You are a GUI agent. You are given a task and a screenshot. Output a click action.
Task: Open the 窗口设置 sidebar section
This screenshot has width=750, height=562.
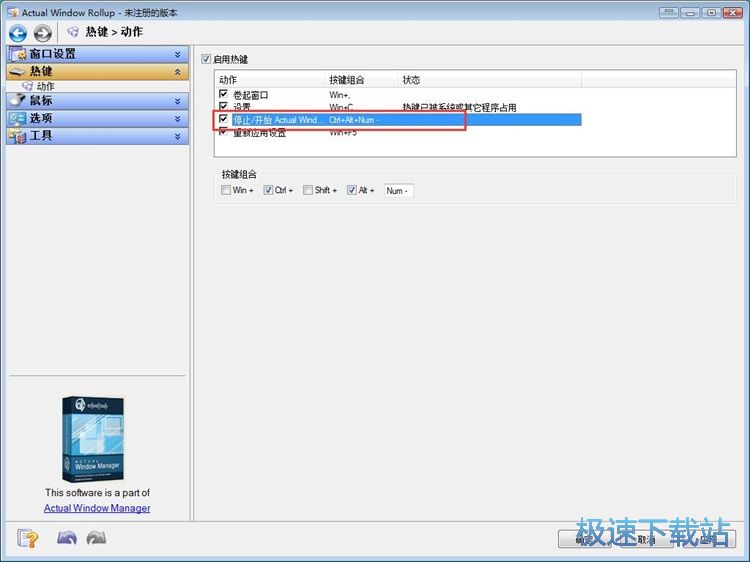pyautogui.click(x=98, y=54)
